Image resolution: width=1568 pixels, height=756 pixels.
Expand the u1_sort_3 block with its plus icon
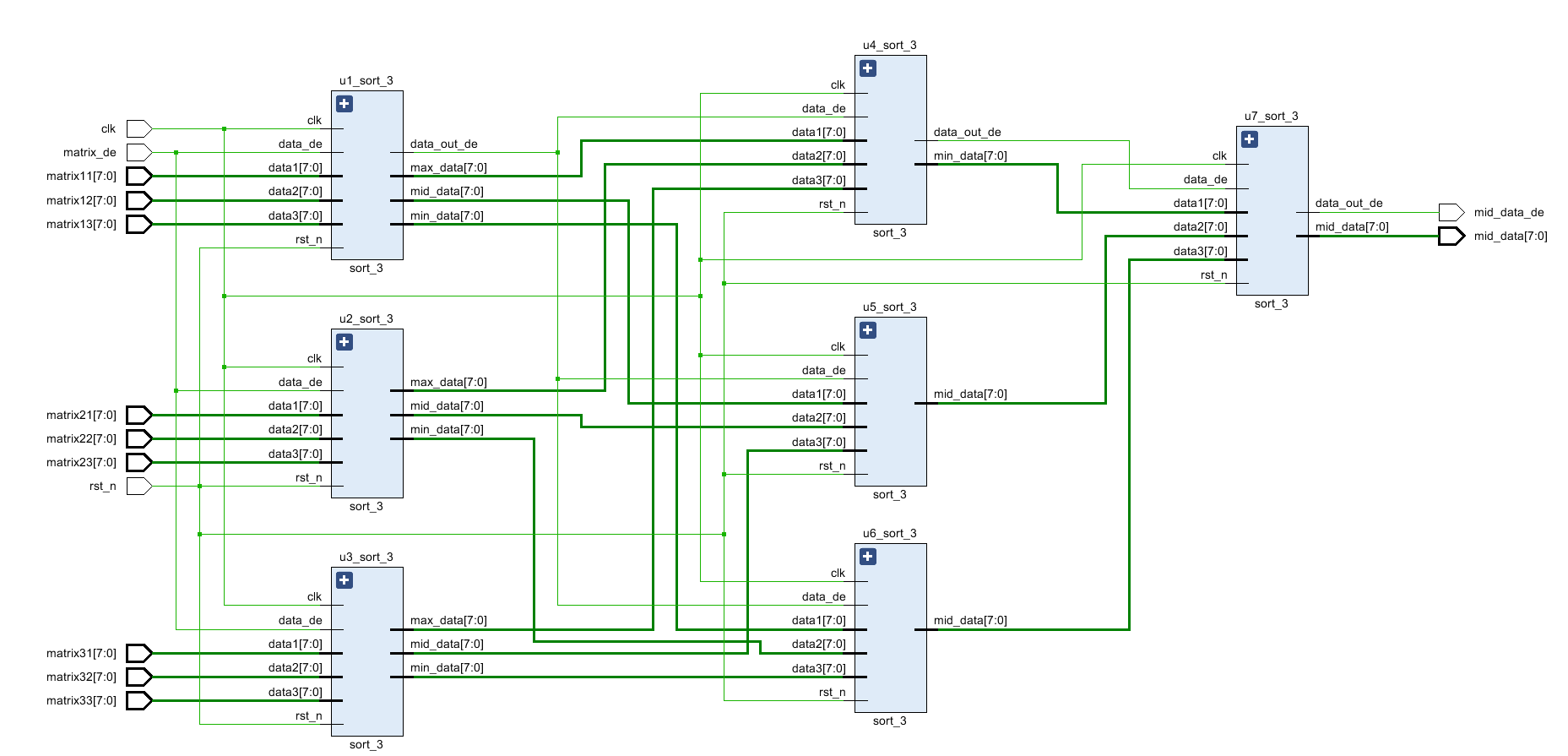click(x=345, y=104)
